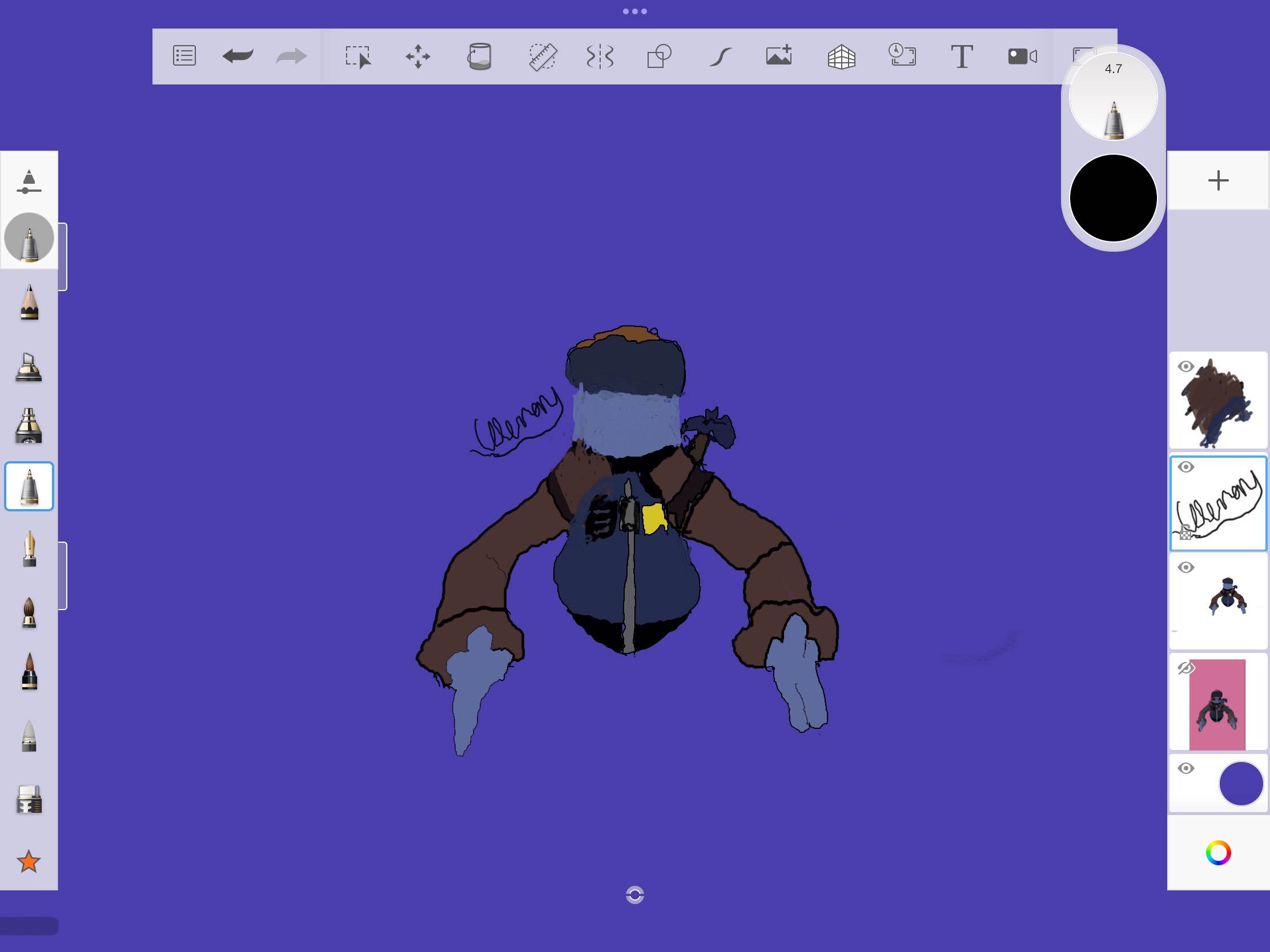The height and width of the screenshot is (952, 1270).
Task: Tap the upper slider handle beside brush palette
Action: pyautogui.click(x=63, y=256)
